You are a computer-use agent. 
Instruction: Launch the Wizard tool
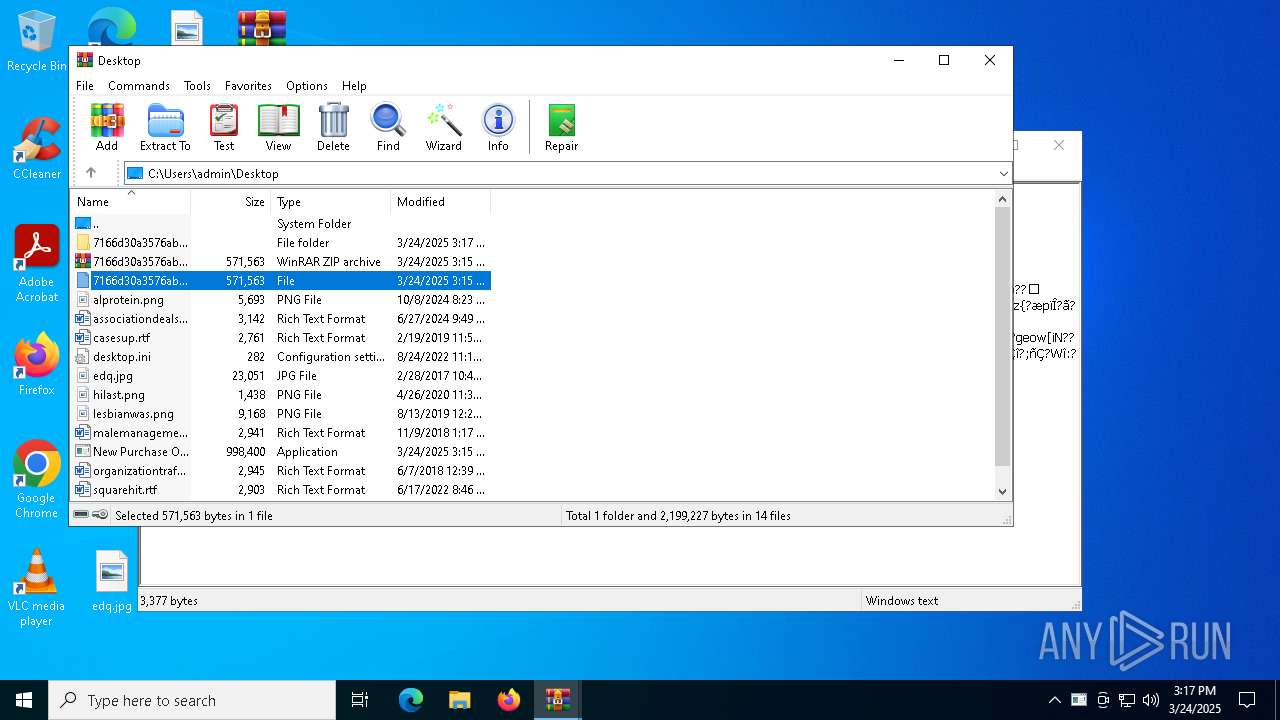(x=443, y=127)
